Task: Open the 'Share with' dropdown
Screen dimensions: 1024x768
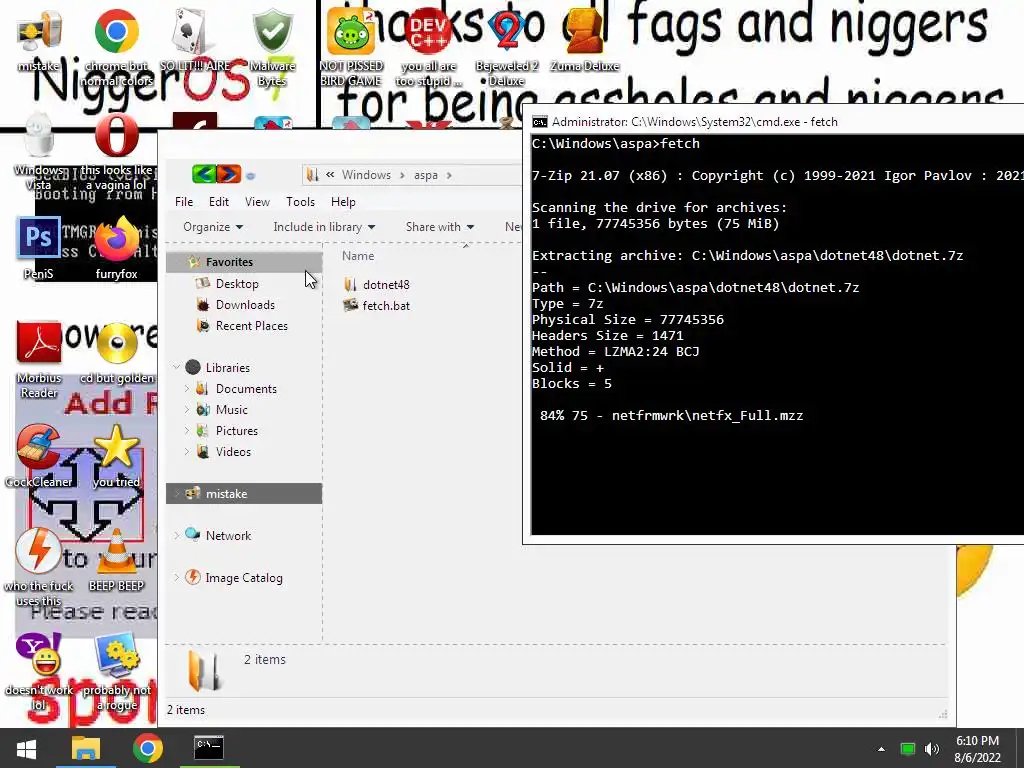Action: point(440,227)
